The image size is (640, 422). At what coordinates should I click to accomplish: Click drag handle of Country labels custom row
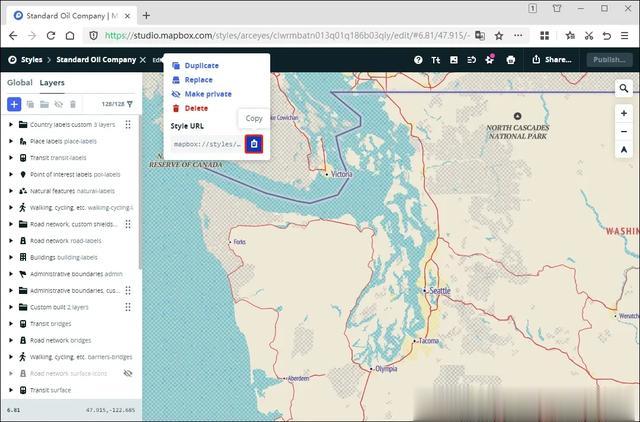[x=128, y=124]
